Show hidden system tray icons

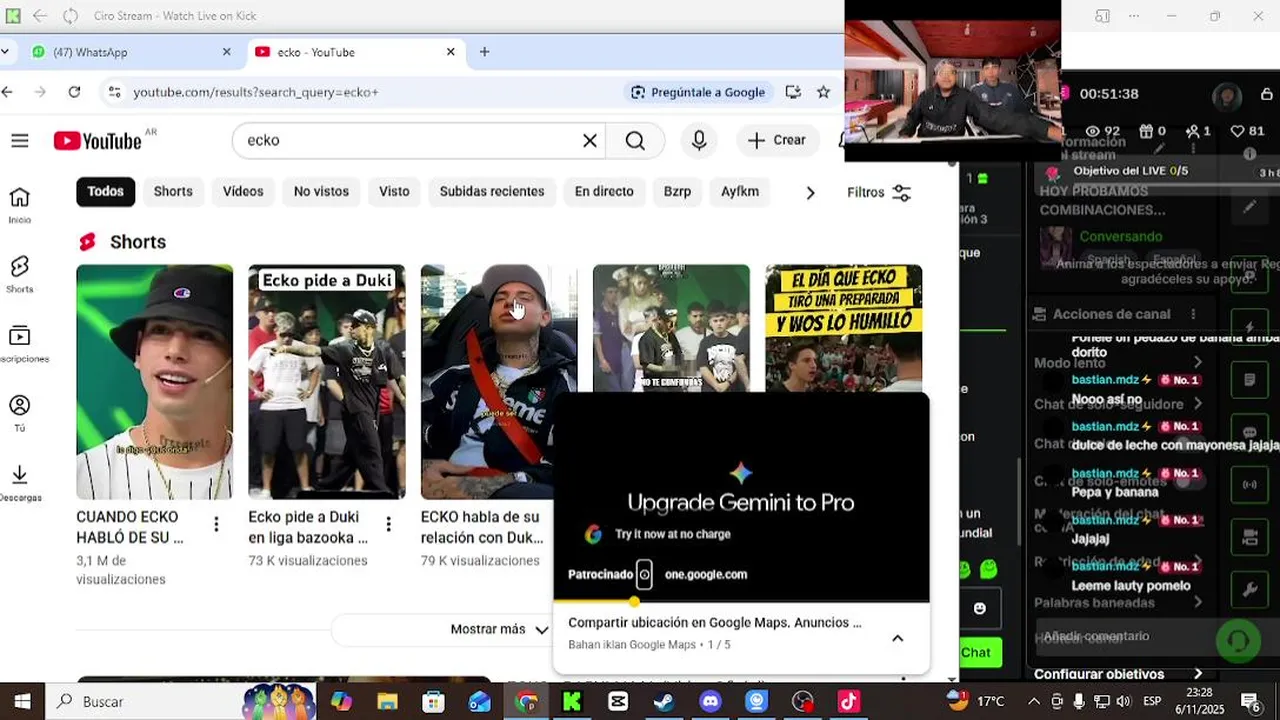pyautogui.click(x=1034, y=702)
